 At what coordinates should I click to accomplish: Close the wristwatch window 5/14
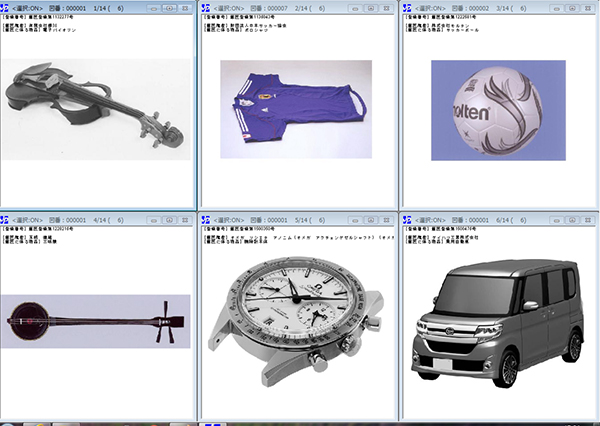(x=386, y=220)
